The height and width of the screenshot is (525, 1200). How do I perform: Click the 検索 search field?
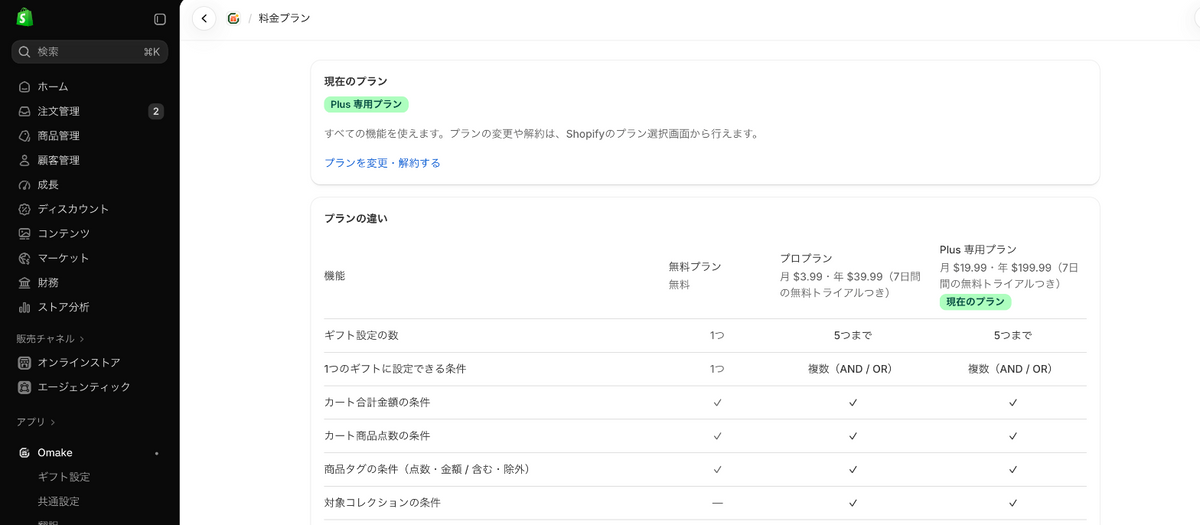90,52
